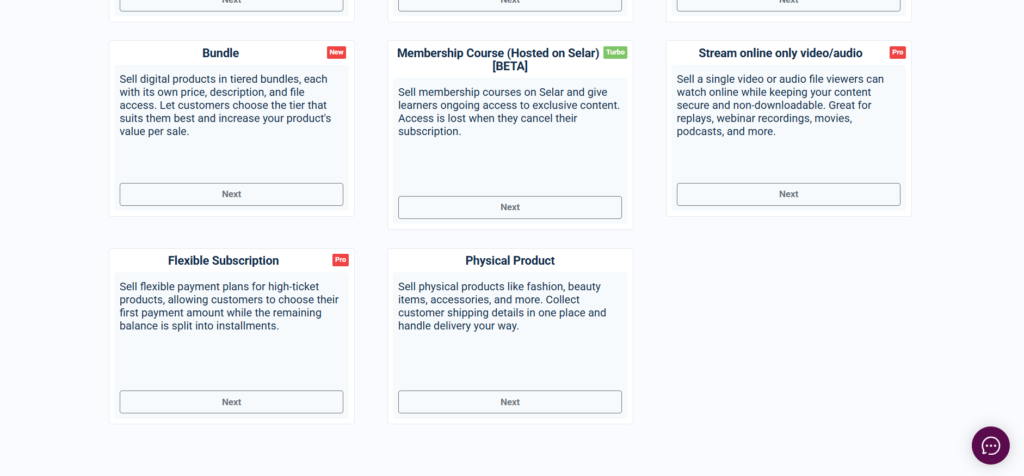Screen dimensions: 1024x476
Task: Select the Stream online only video/audio title
Action: pyautogui.click(x=780, y=53)
